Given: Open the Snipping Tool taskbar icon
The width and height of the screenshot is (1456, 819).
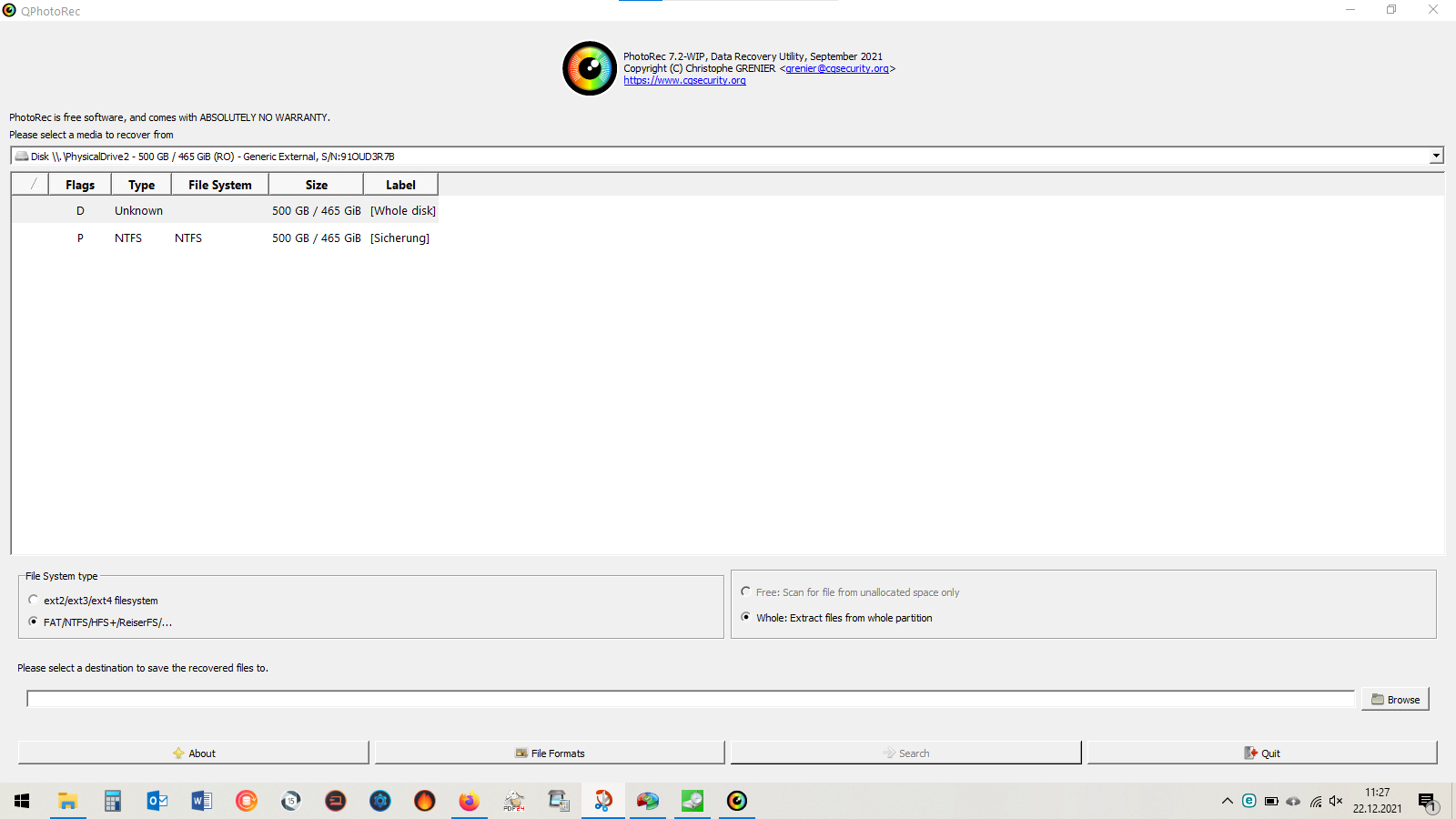Looking at the screenshot, I should click(x=602, y=801).
